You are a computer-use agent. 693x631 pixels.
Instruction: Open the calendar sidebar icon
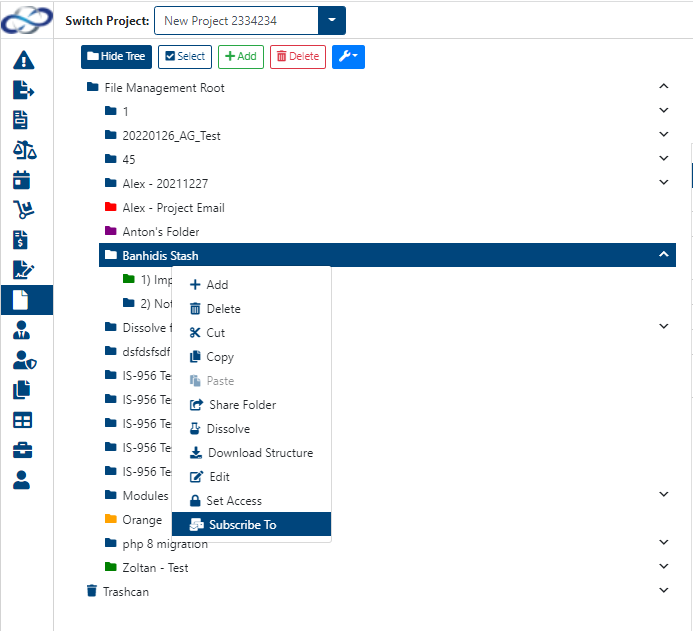click(x=21, y=180)
